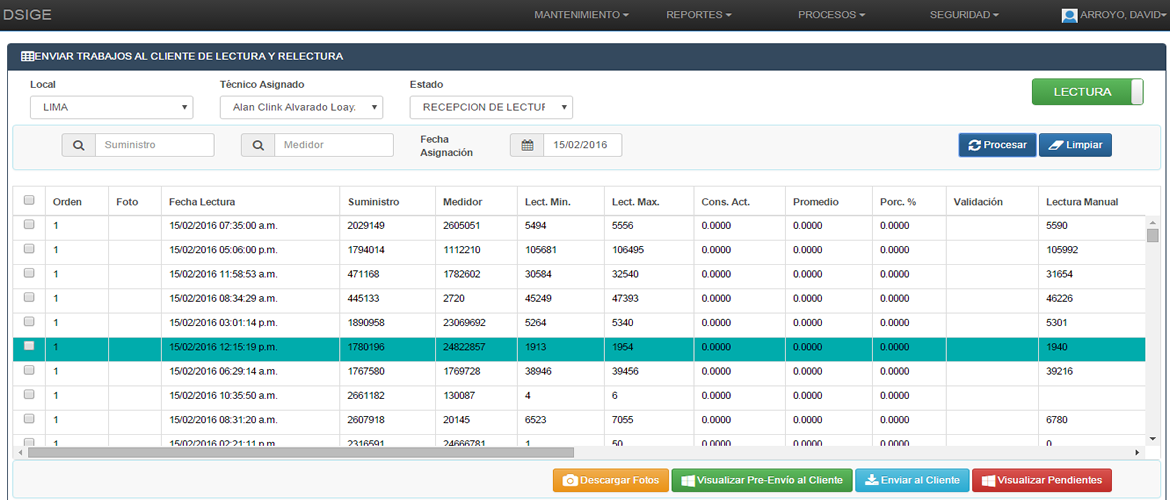
Task: Open the Estado dropdown
Action: point(491,107)
